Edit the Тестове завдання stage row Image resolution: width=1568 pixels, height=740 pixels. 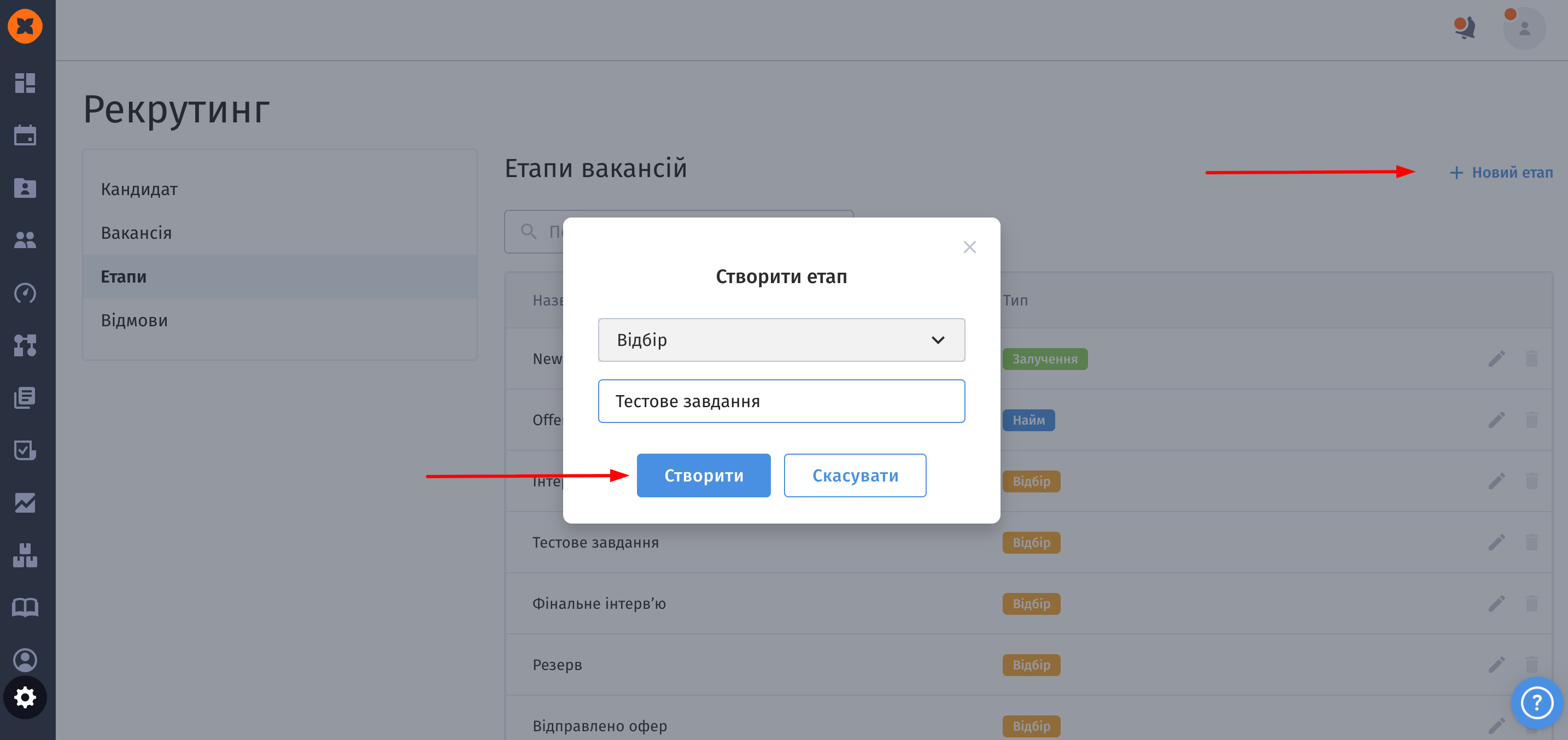pos(1496,542)
